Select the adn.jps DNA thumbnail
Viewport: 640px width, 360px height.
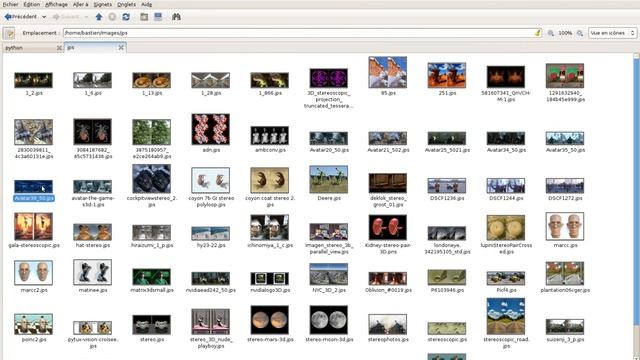click(211, 129)
